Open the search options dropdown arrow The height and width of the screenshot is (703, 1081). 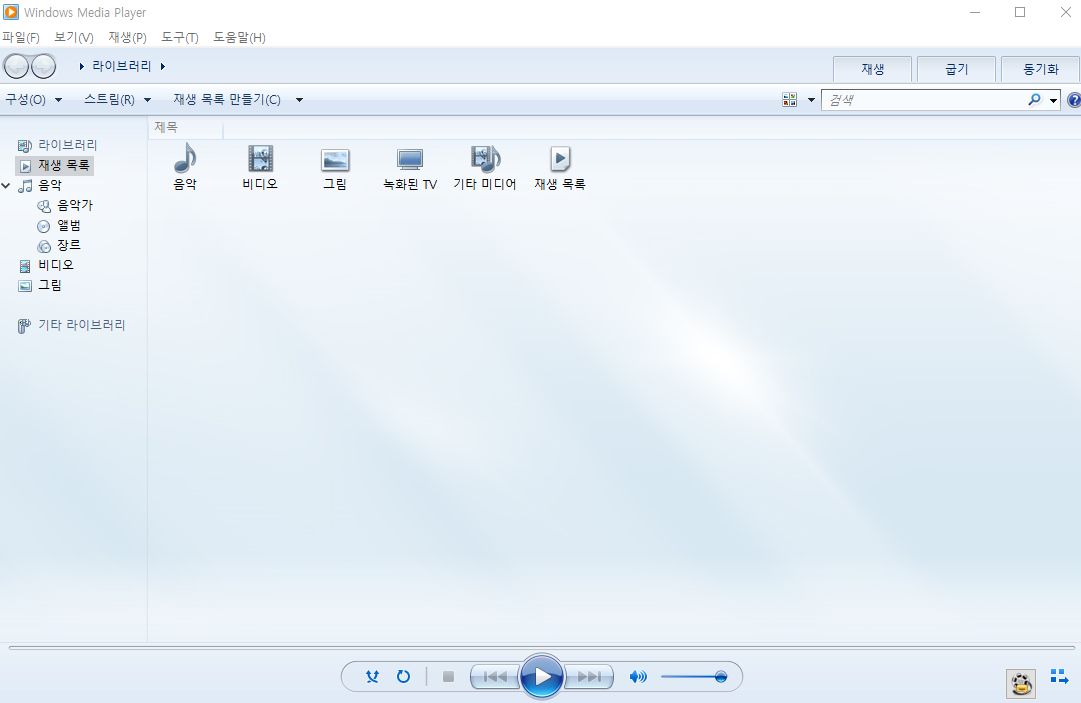1053,101
